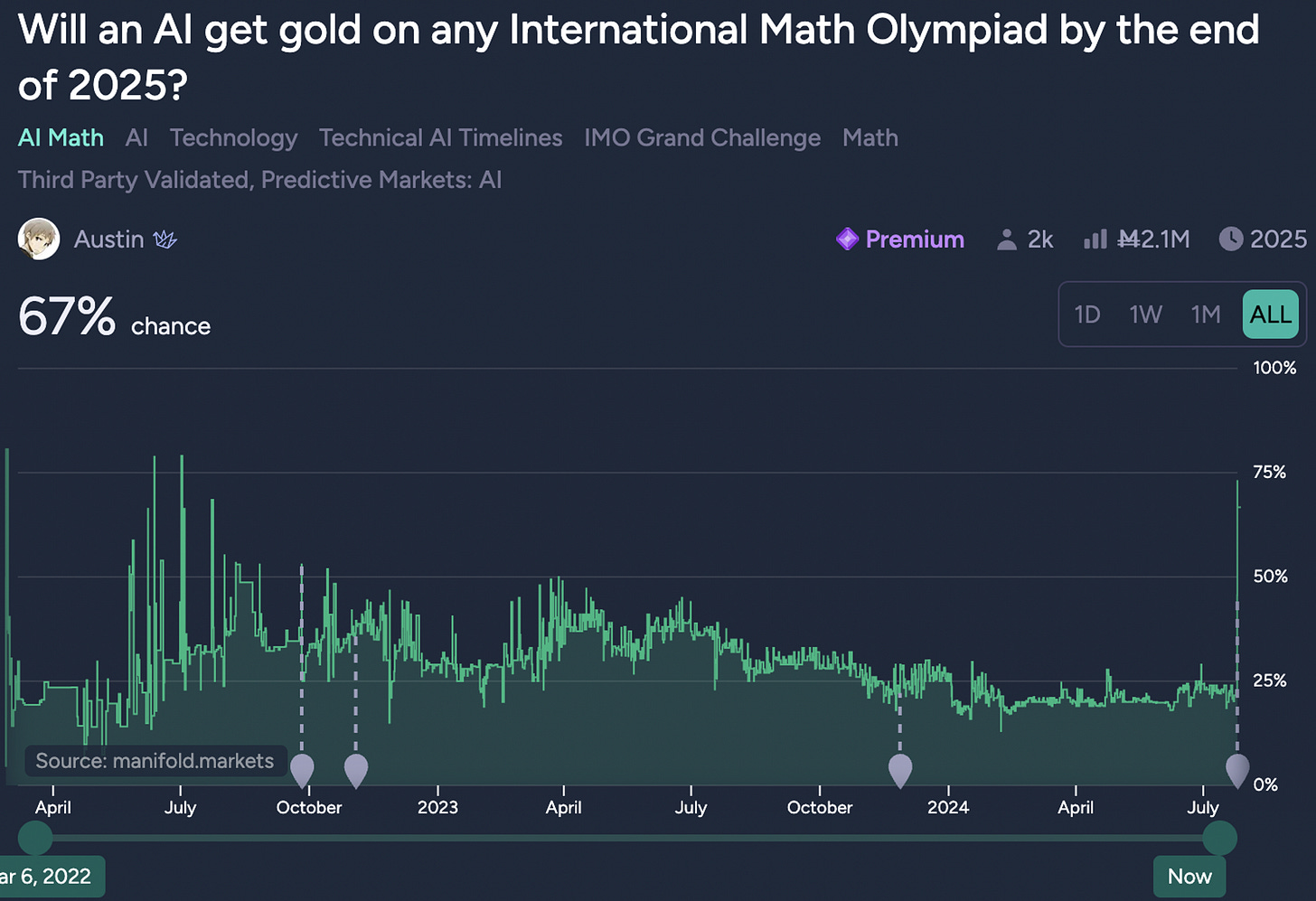Click the right handle of the range slider
This screenshot has height=901, width=1316.
point(1219,838)
